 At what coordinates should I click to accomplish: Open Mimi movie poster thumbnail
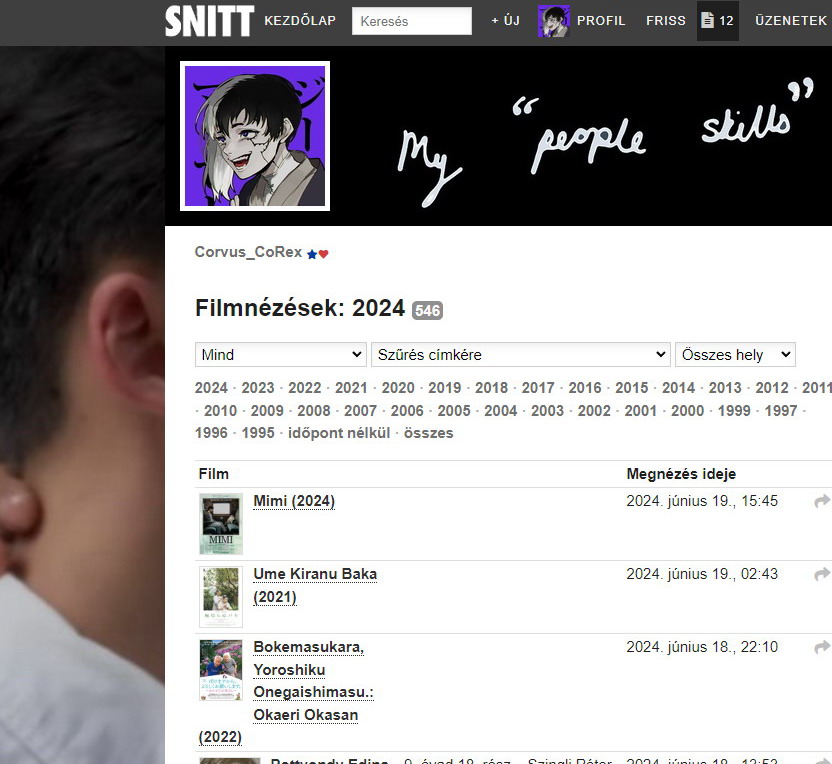pyautogui.click(x=221, y=524)
